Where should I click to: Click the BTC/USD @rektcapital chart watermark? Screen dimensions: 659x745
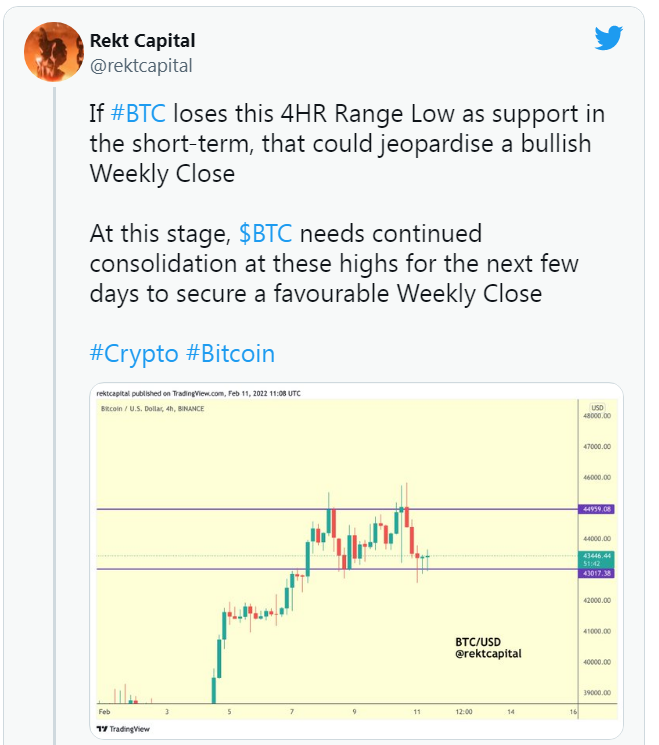coord(488,647)
